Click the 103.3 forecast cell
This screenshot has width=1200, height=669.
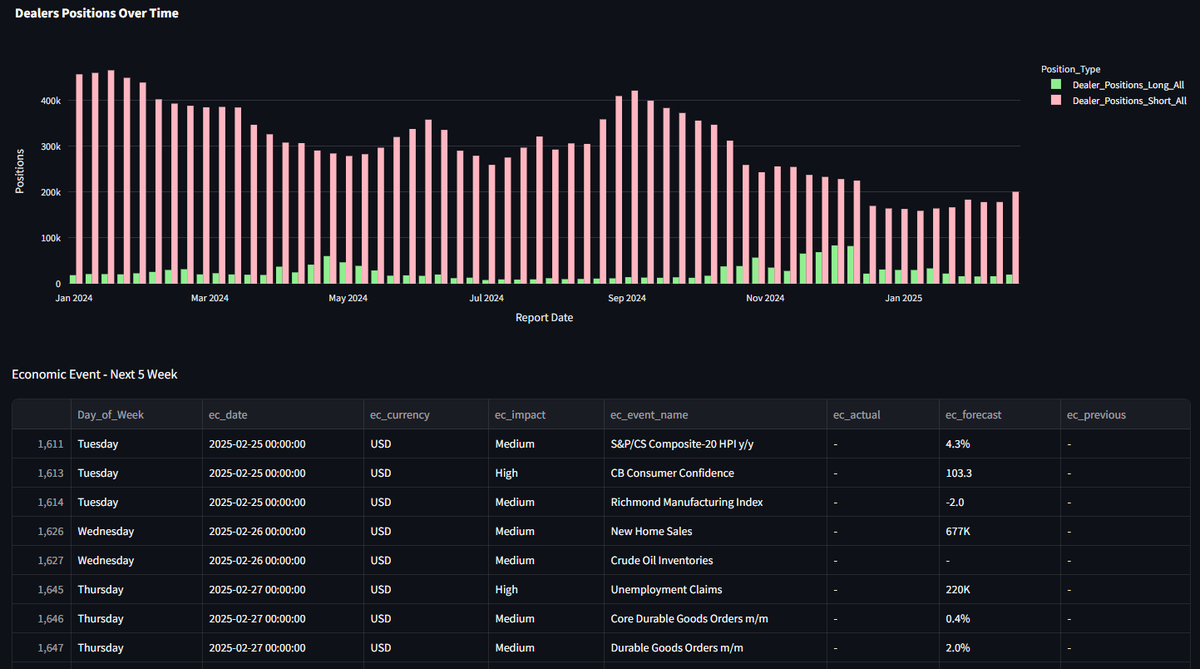998,473
